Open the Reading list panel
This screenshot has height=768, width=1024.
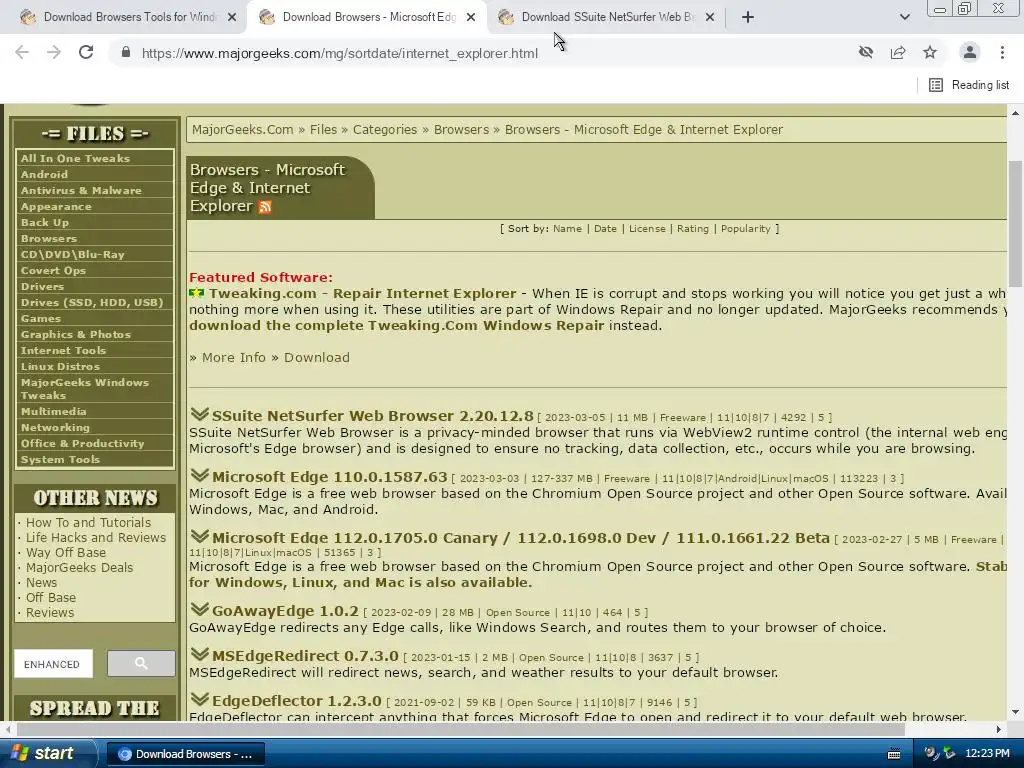[969, 85]
